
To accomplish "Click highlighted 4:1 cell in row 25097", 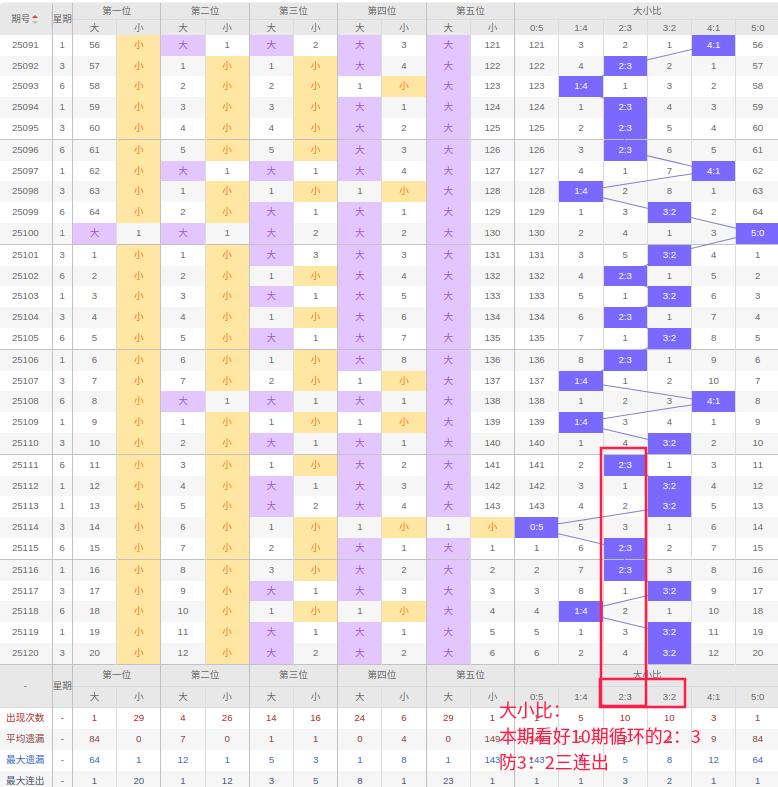I will click(x=713, y=171).
